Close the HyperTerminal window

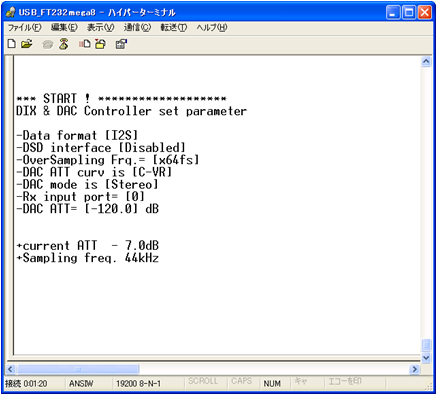pos(425,13)
